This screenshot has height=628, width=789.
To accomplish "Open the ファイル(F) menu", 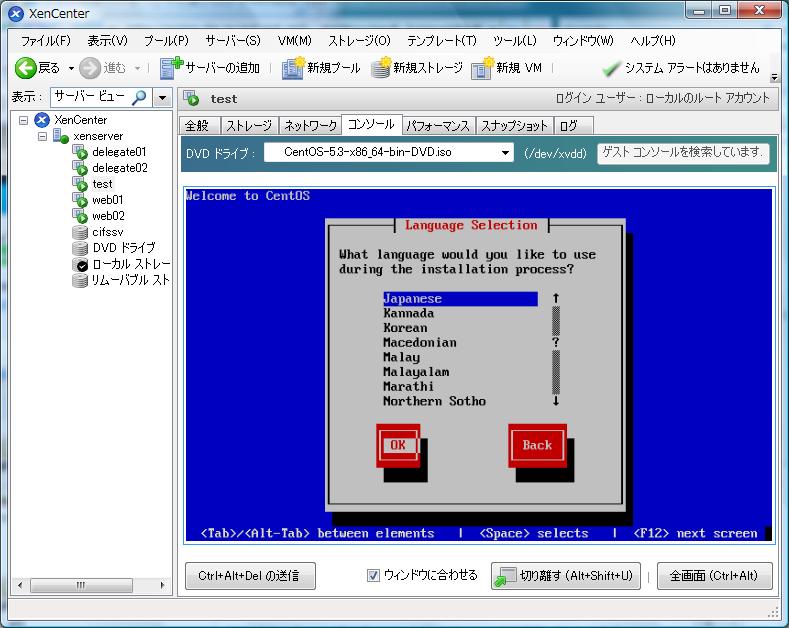I will [45, 41].
